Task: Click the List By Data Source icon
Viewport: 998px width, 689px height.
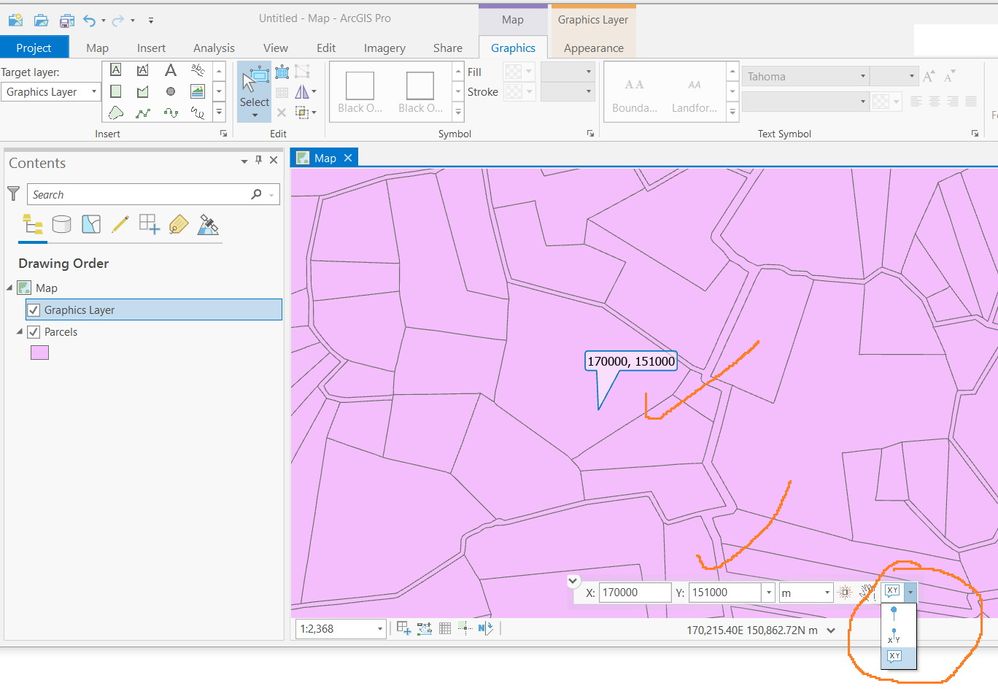Action: 61,224
